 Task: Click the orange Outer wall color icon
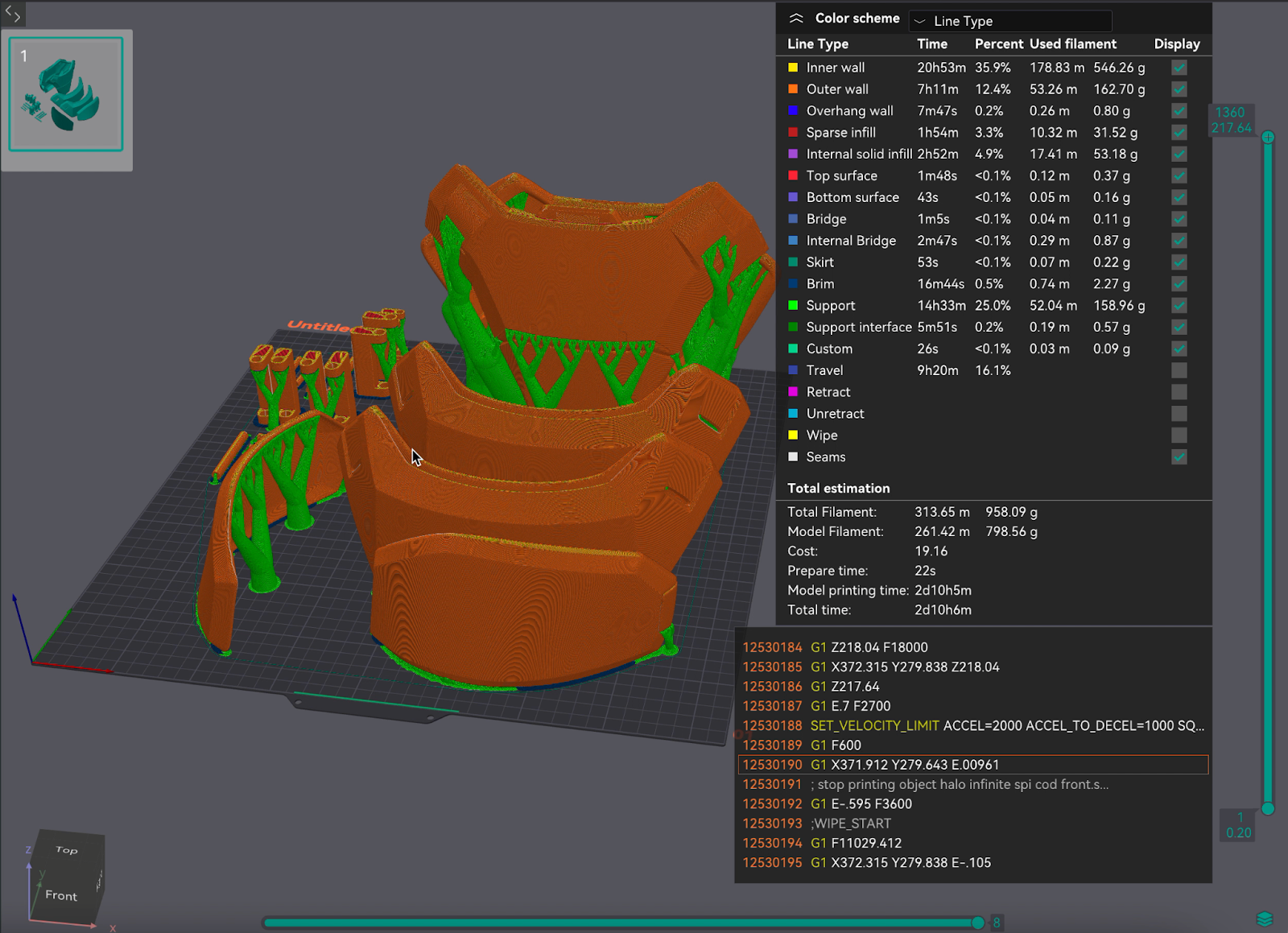click(793, 89)
